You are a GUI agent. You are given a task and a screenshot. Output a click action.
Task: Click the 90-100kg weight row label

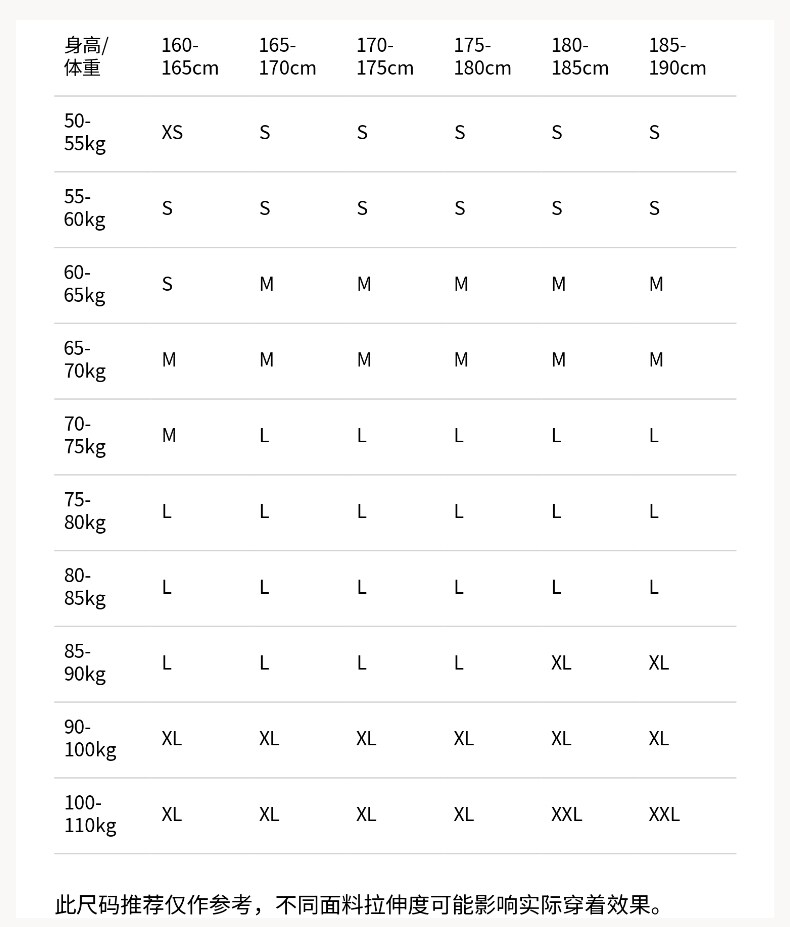pyautogui.click(x=90, y=739)
